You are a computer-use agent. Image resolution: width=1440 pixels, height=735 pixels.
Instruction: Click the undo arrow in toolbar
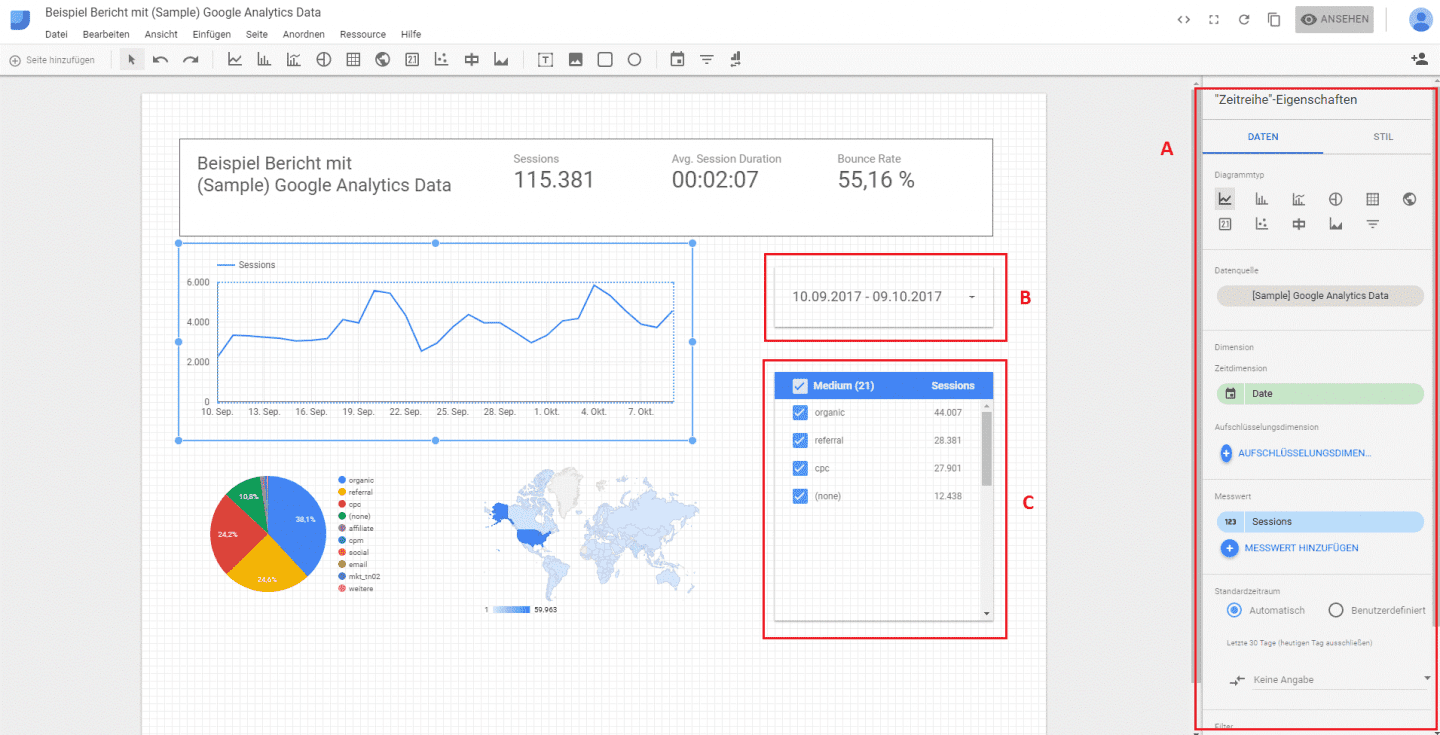[x=160, y=60]
